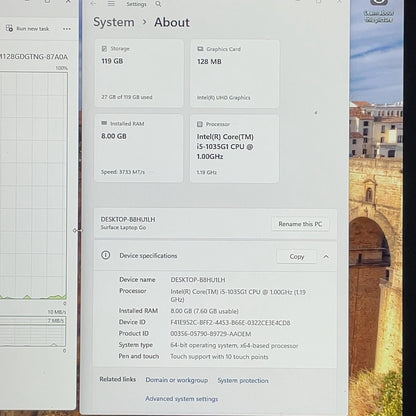Click the Settings back arrow
416x416 pixels.
[93, 3]
